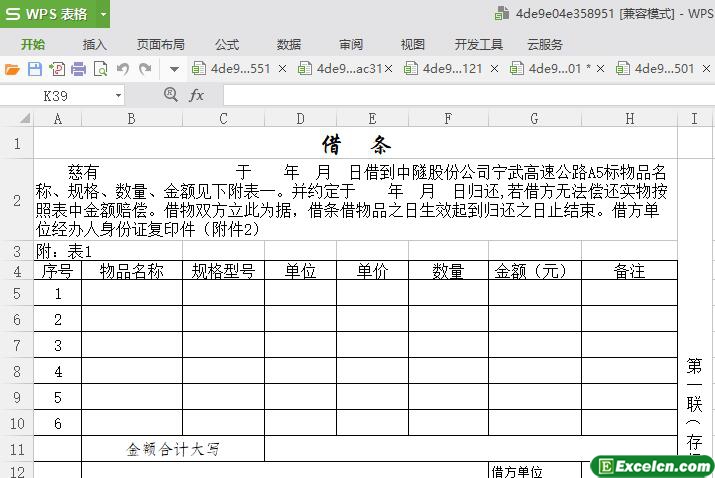The height and width of the screenshot is (478, 715).
Task: Switch to the 页面布局 tab
Action: click(161, 44)
